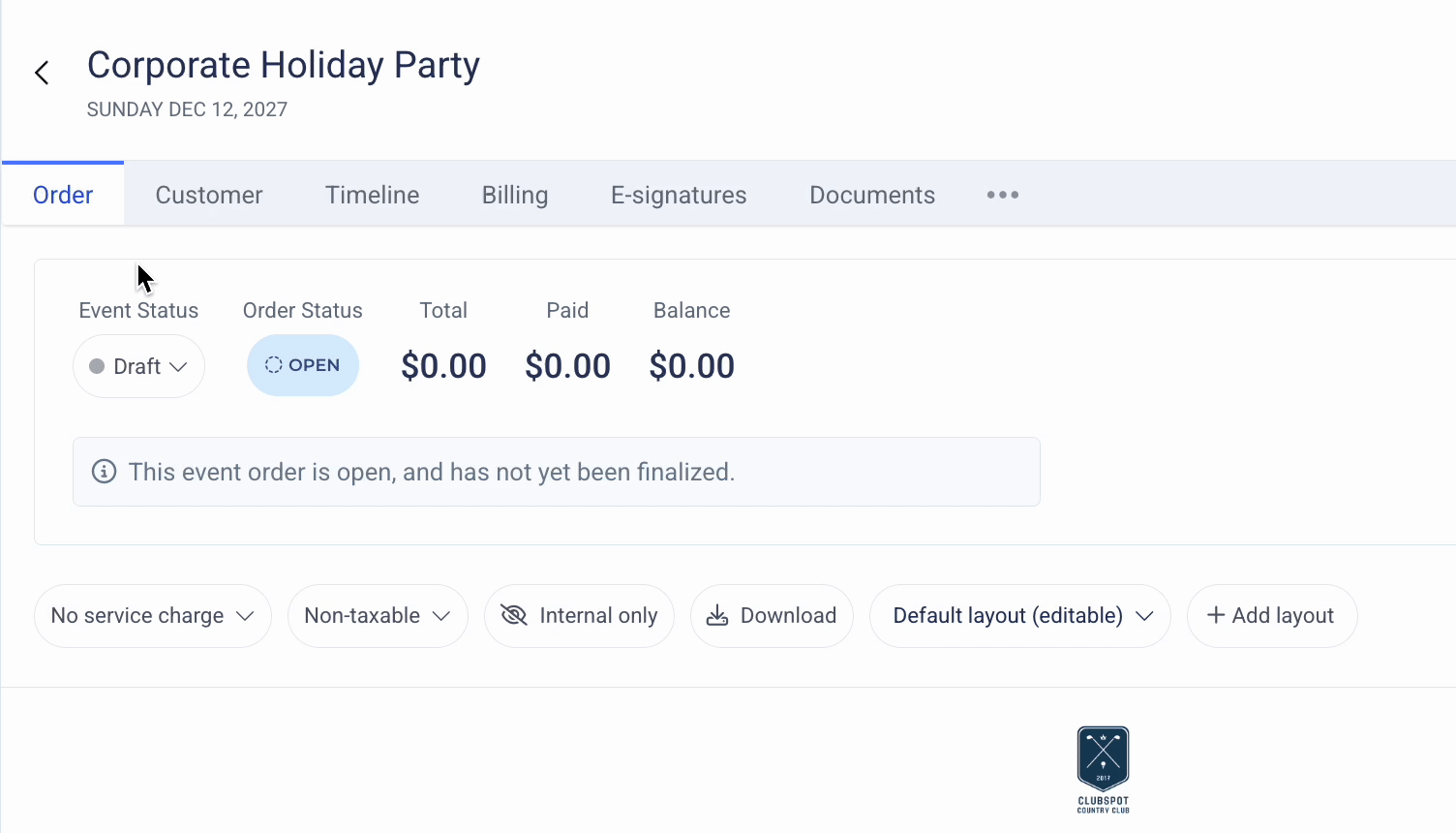The height and width of the screenshot is (833, 1456).
Task: Click the dashed circle OPEN status icon
Action: (x=274, y=365)
